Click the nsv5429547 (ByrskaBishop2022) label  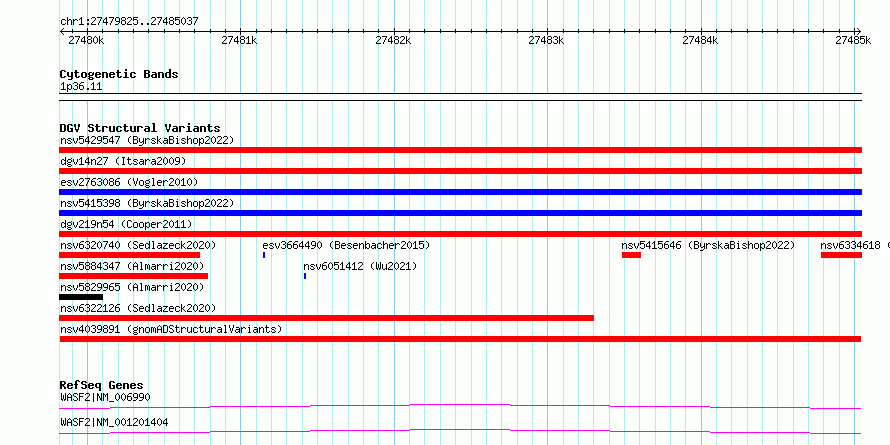pos(147,140)
